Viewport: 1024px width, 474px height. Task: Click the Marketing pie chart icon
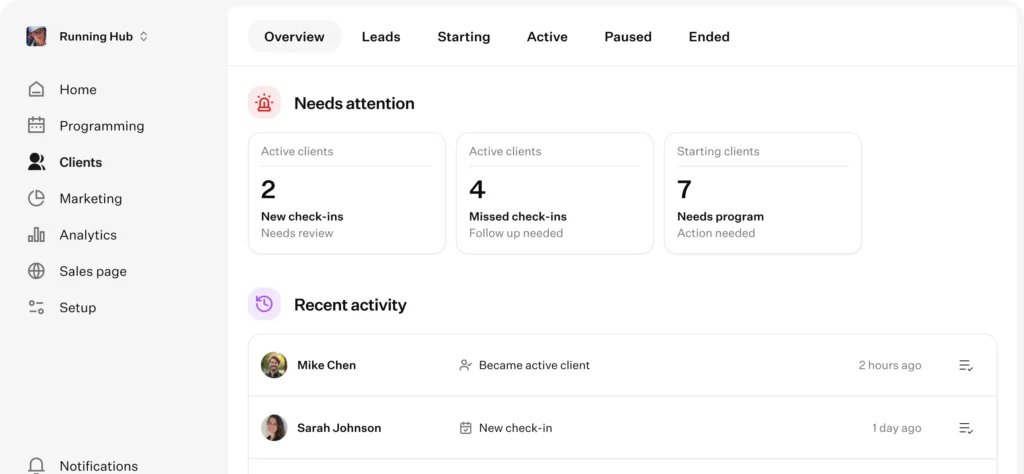point(37,198)
